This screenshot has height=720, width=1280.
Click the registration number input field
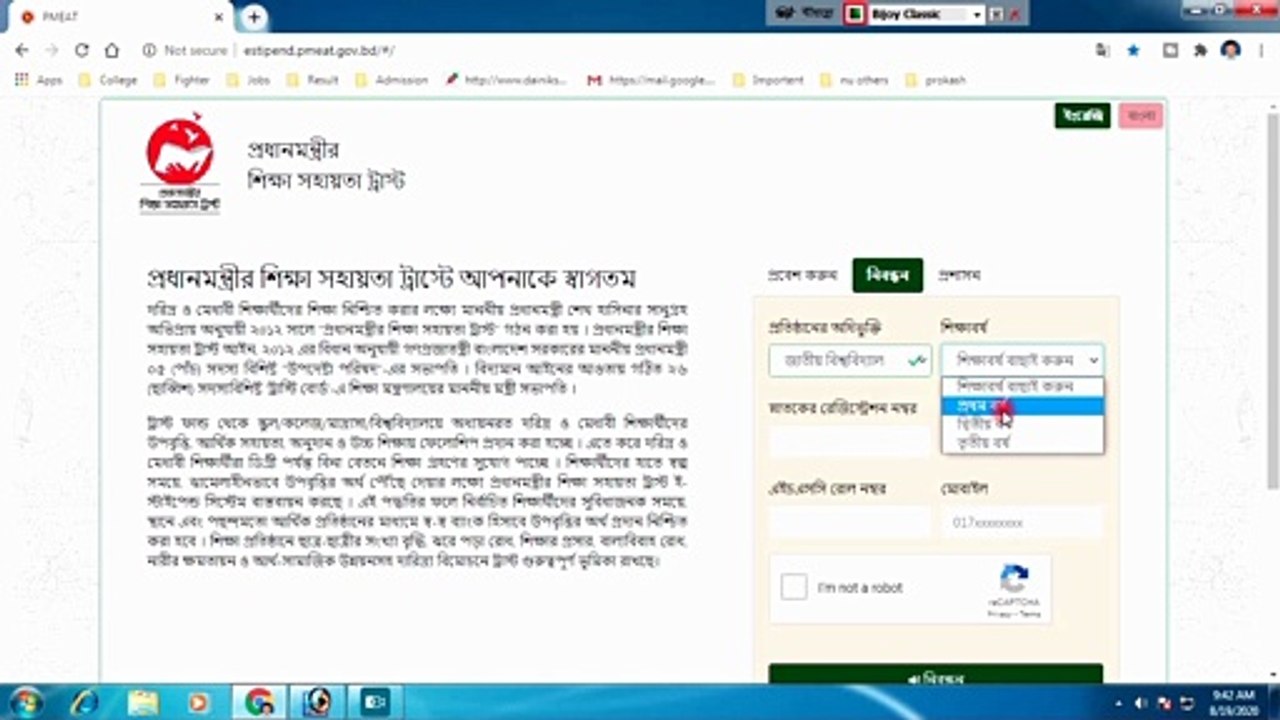849,441
